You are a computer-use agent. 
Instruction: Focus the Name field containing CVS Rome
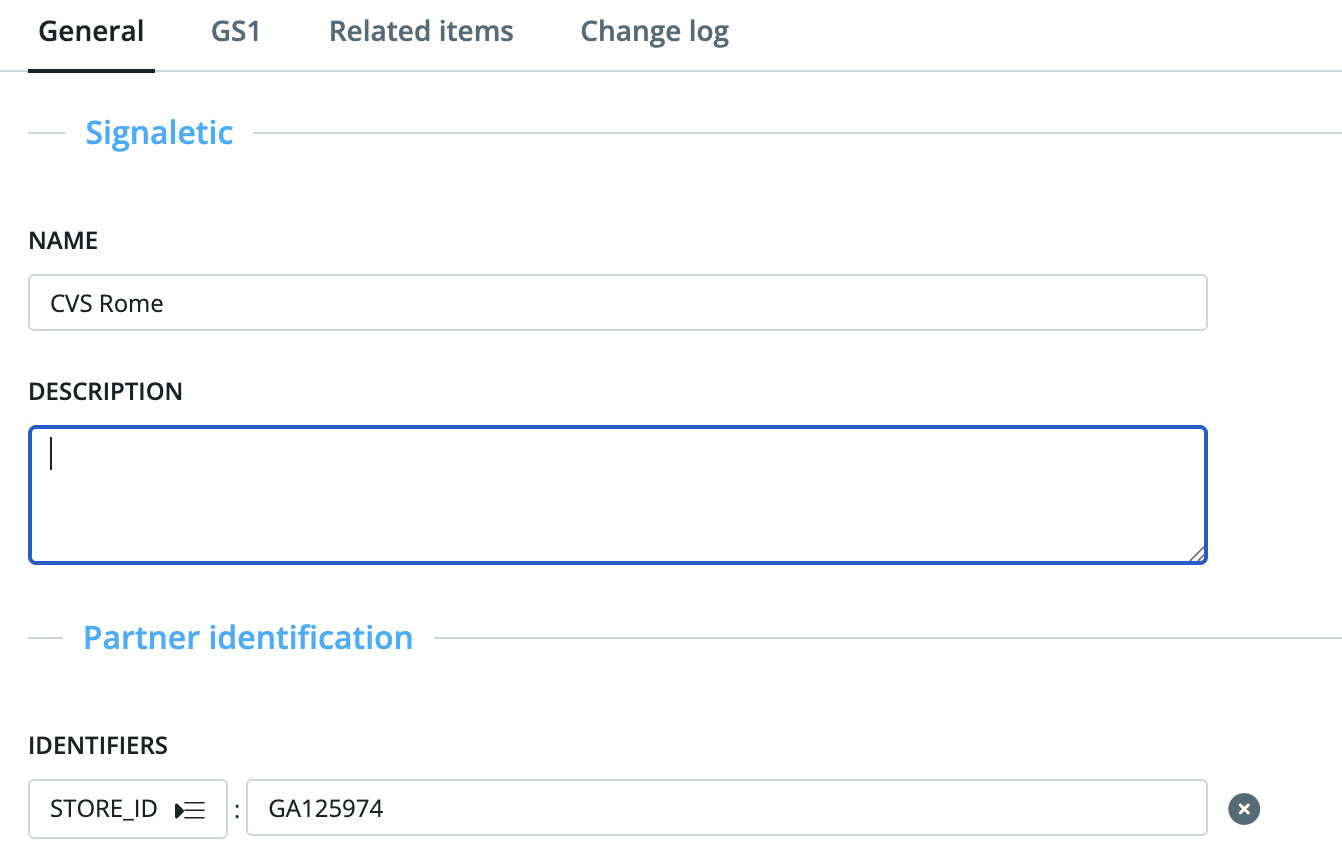pyautogui.click(x=617, y=303)
